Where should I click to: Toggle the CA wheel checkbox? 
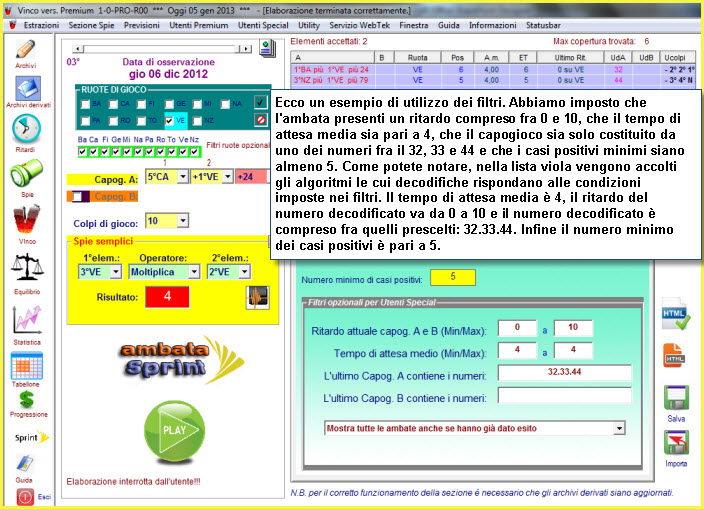point(113,104)
